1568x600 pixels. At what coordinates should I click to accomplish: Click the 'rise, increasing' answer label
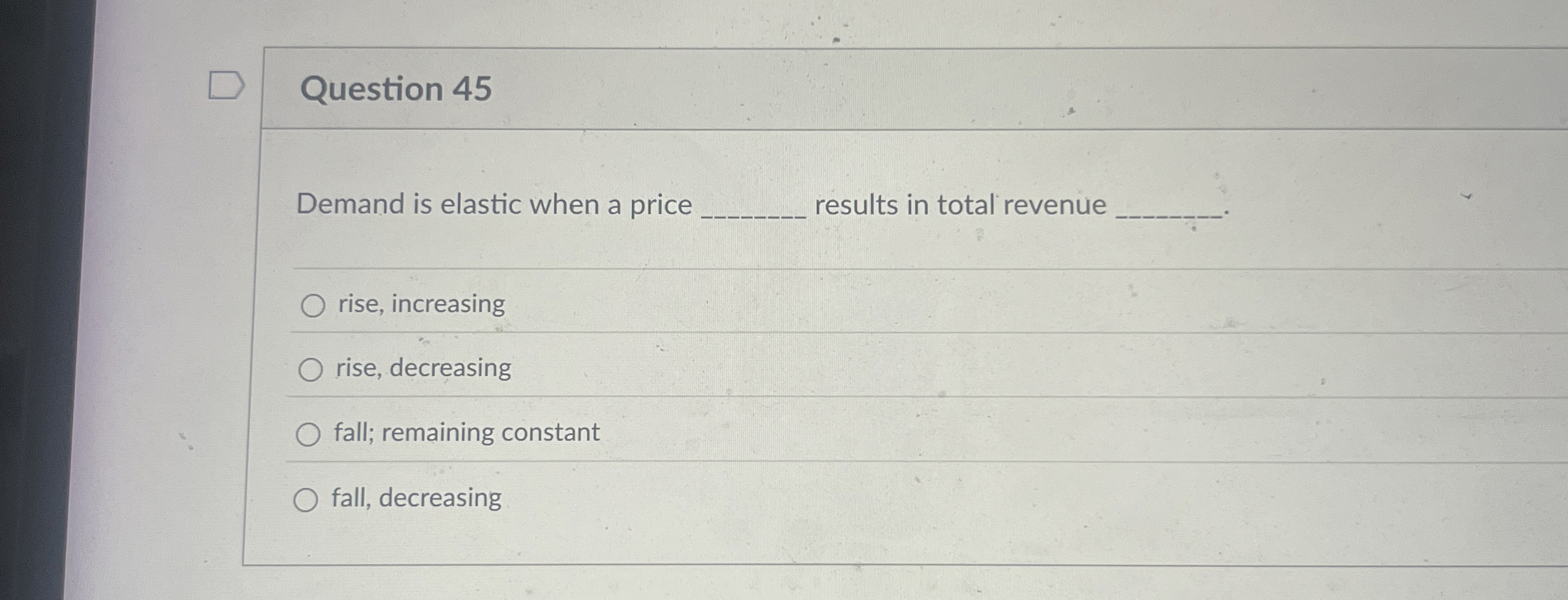(418, 305)
